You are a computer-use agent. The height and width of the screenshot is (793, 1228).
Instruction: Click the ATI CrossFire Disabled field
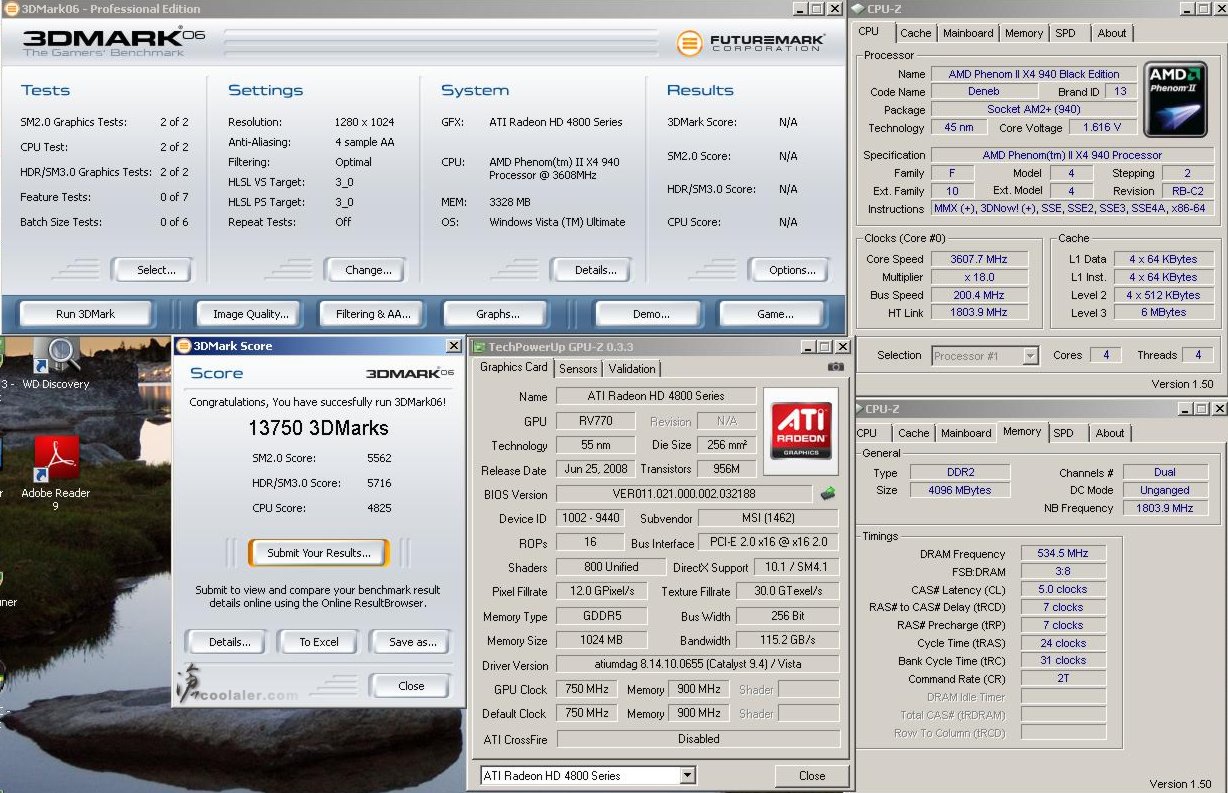697,739
